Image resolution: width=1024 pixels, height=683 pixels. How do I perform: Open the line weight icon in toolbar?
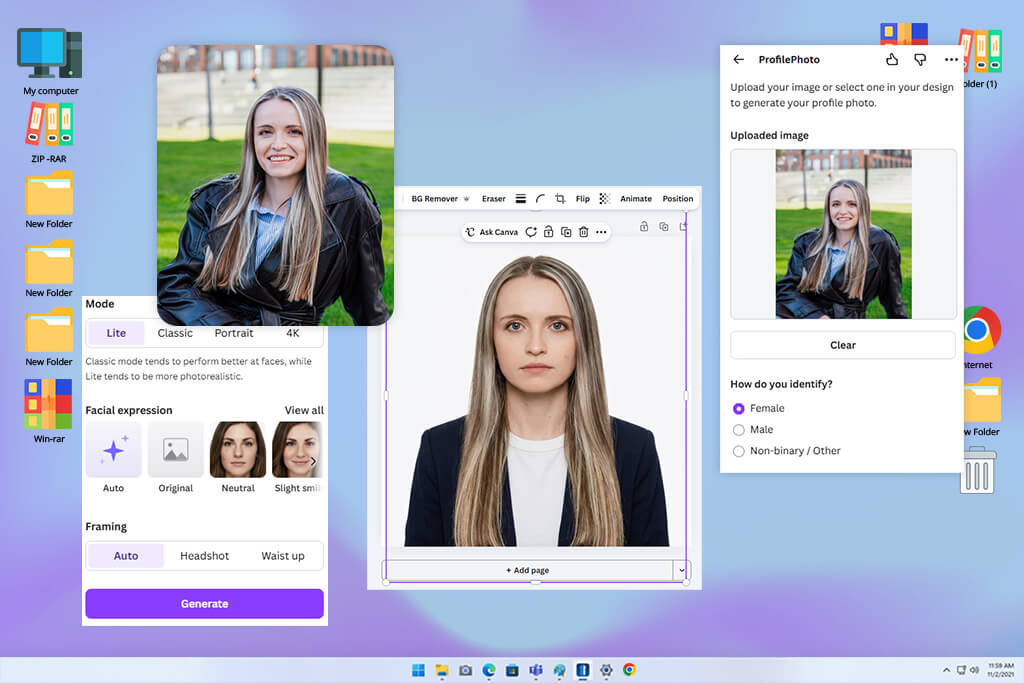[x=520, y=199]
